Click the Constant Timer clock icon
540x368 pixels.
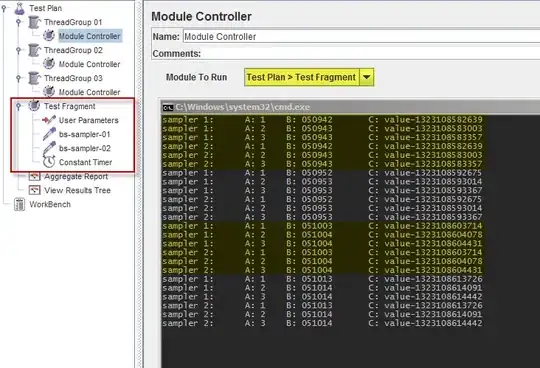[49, 162]
